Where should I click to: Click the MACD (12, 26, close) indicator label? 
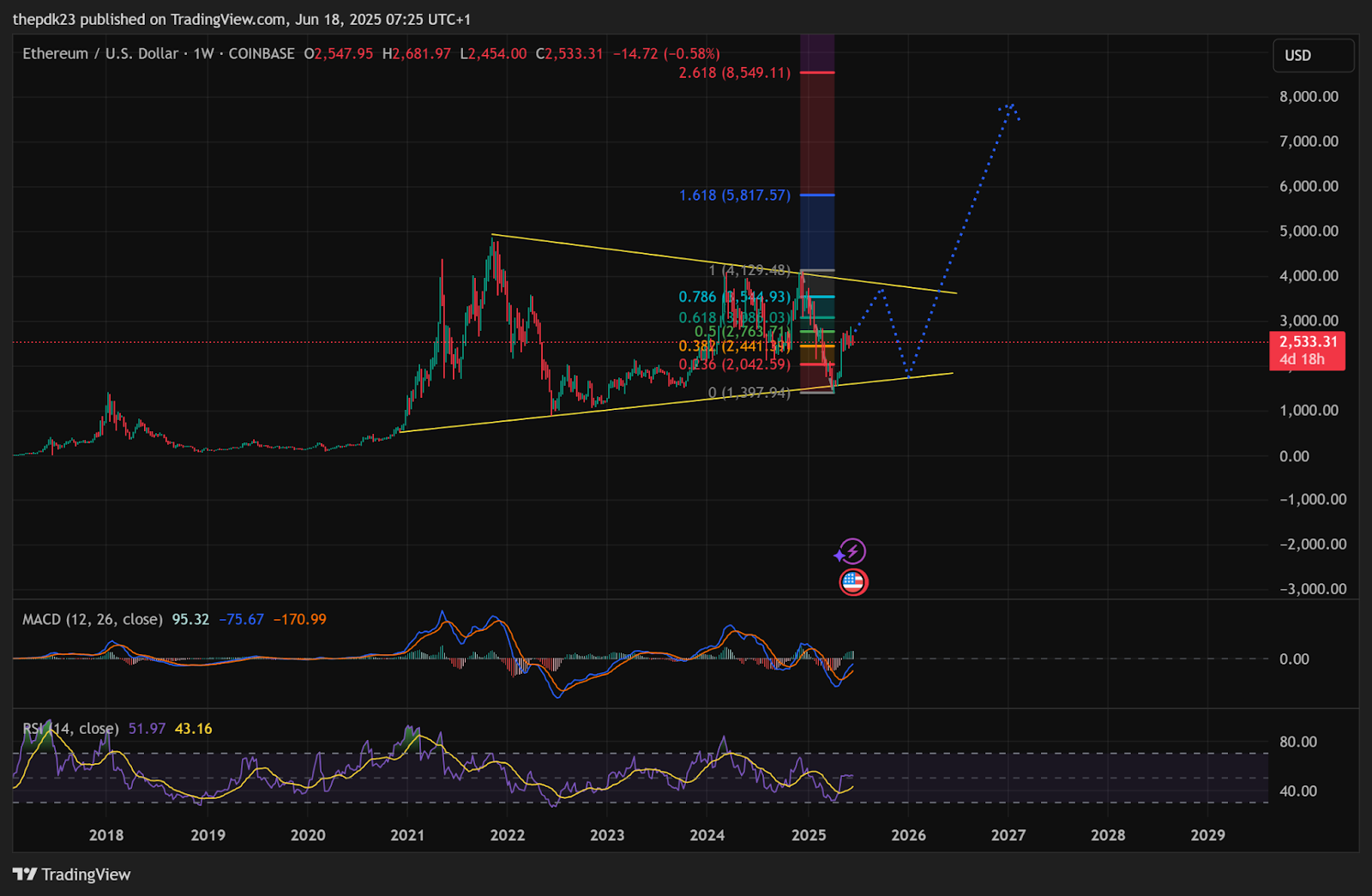coord(93,619)
